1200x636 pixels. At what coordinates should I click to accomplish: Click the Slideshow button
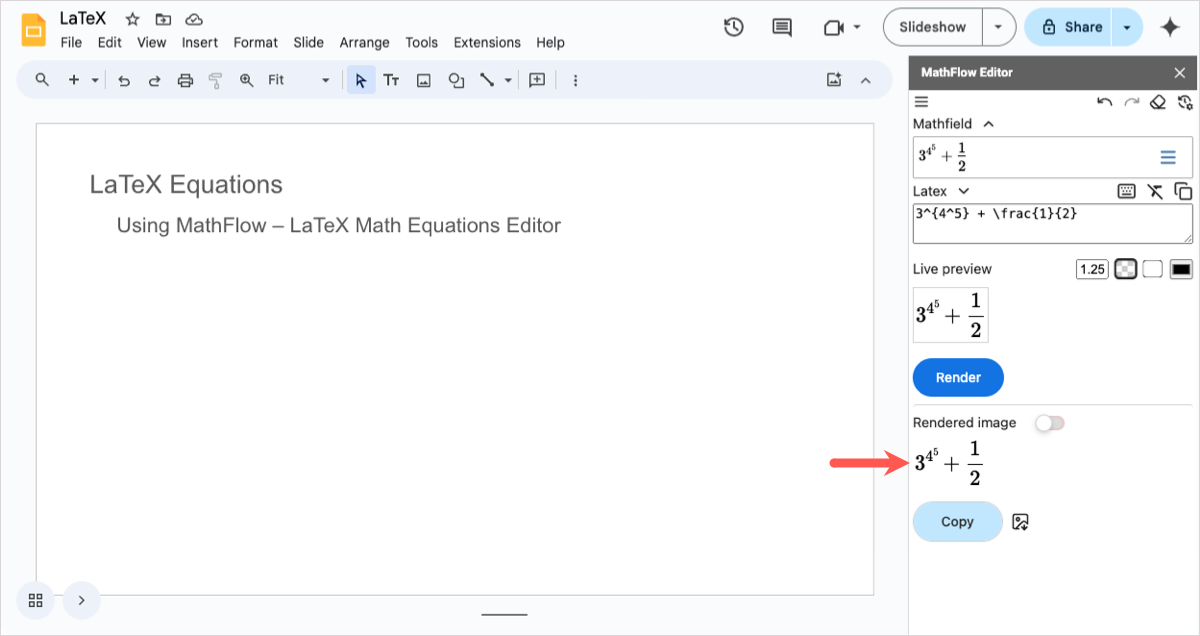click(932, 28)
